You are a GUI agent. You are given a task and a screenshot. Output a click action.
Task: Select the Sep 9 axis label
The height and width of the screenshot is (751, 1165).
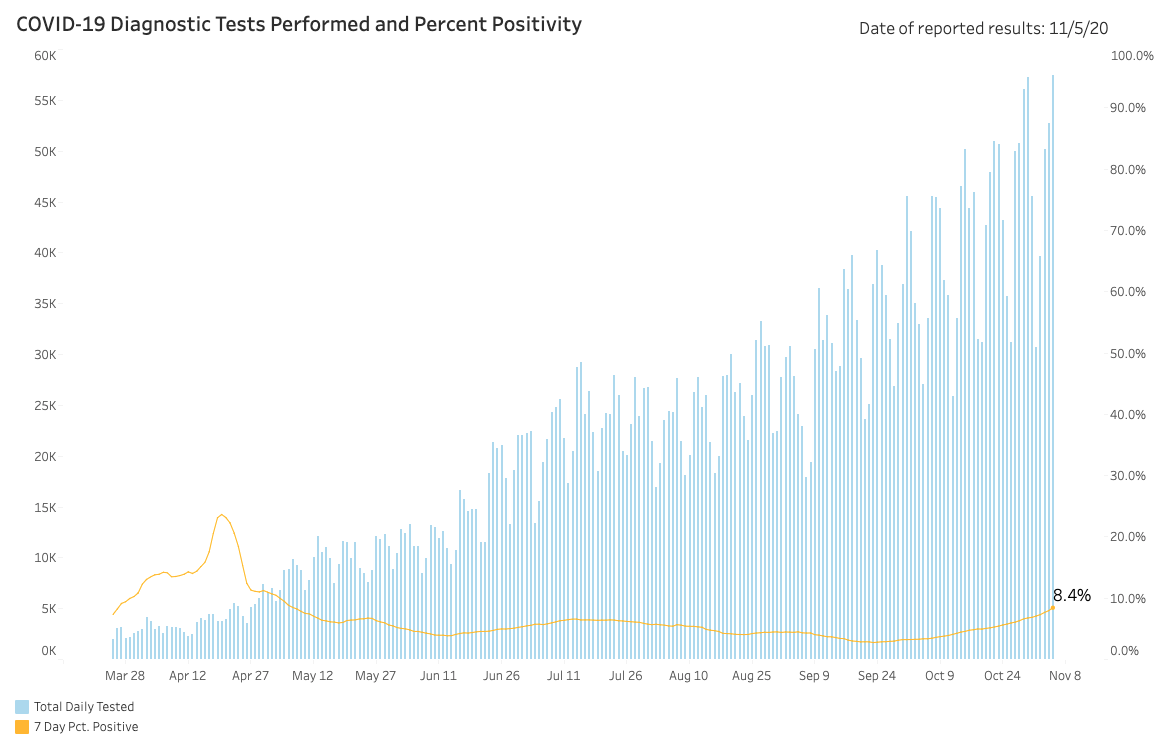(x=814, y=675)
